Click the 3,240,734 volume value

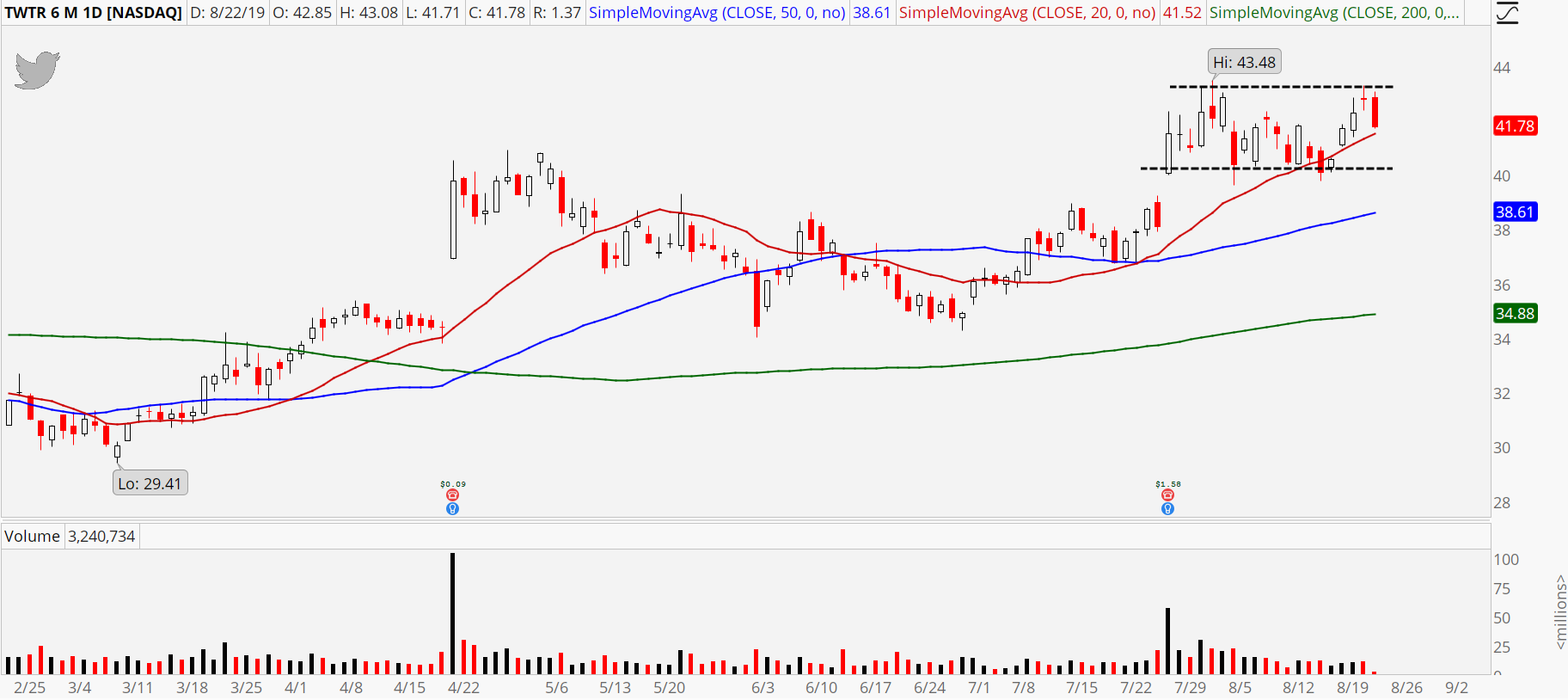101,537
